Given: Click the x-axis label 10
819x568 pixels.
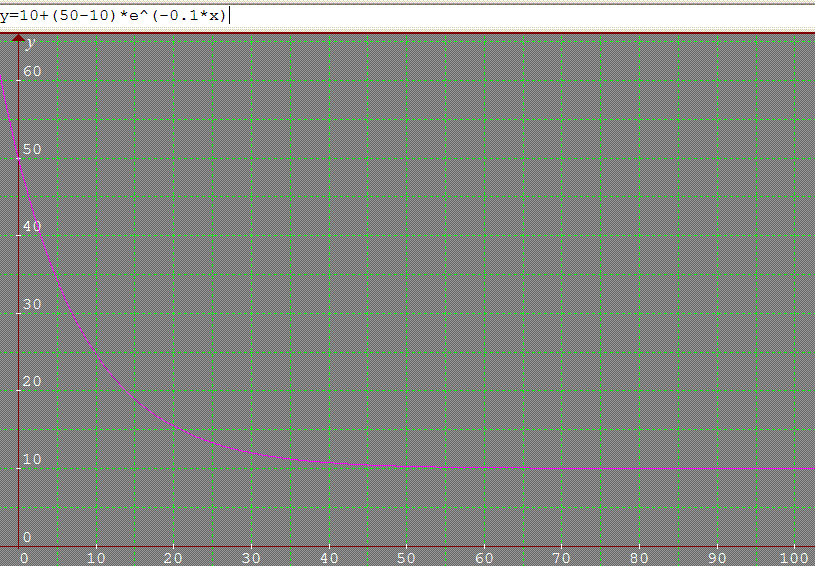Looking at the screenshot, I should 96,558.
